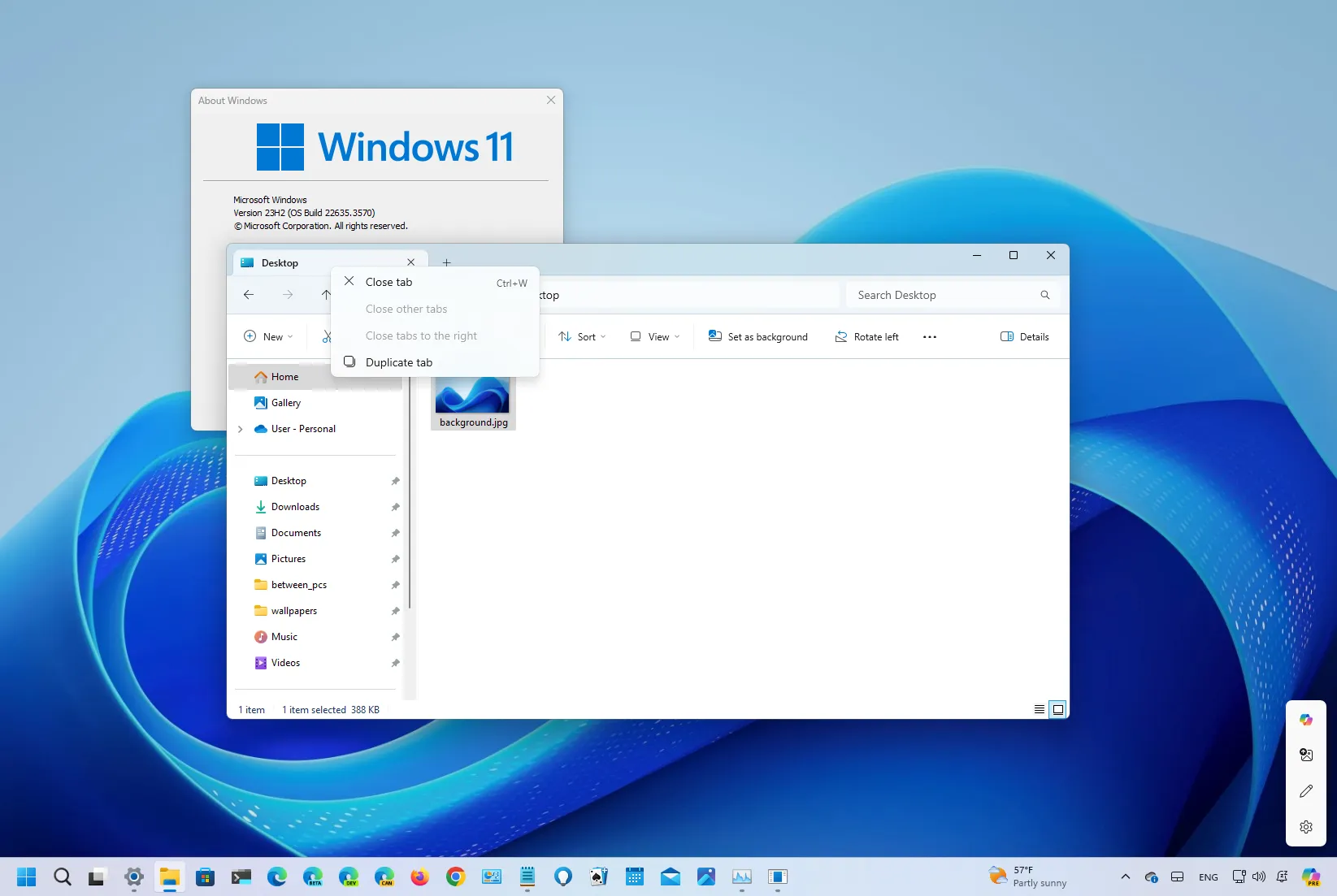The height and width of the screenshot is (896, 1337).
Task: Go forward with the right arrow button
Action: tap(288, 295)
